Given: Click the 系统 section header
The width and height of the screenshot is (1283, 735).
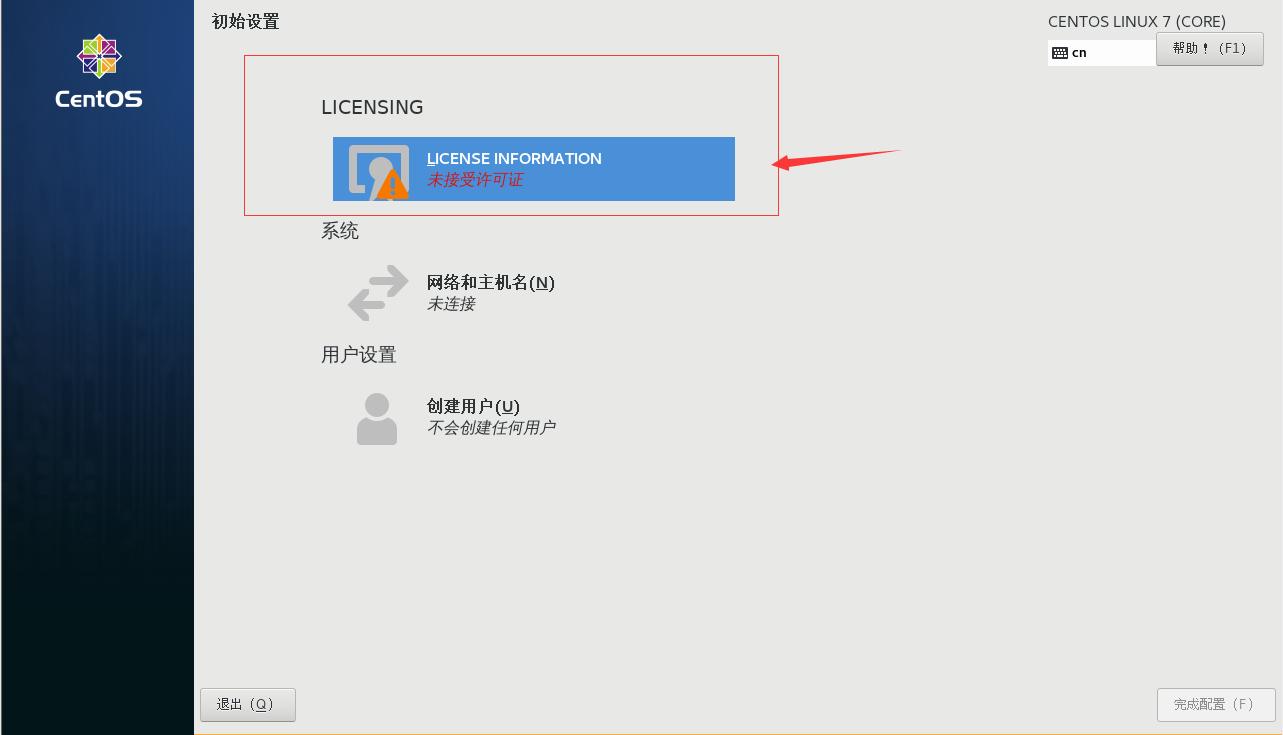Looking at the screenshot, I should (340, 231).
